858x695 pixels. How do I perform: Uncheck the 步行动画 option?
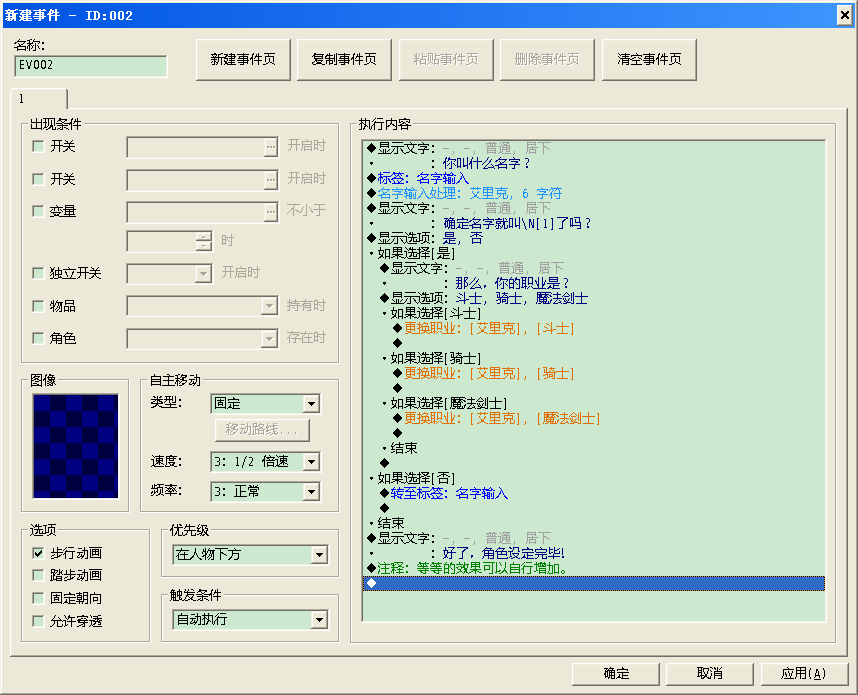[x=38, y=553]
